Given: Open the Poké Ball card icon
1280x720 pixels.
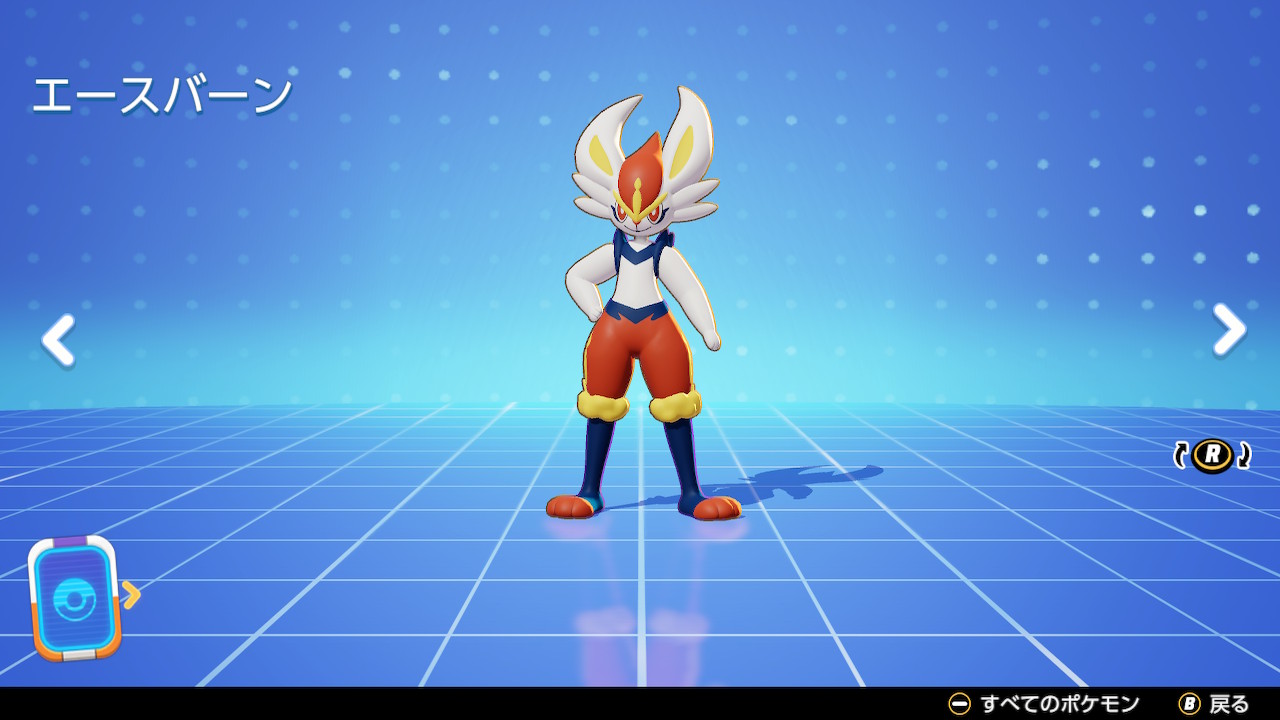Looking at the screenshot, I should [x=75, y=597].
